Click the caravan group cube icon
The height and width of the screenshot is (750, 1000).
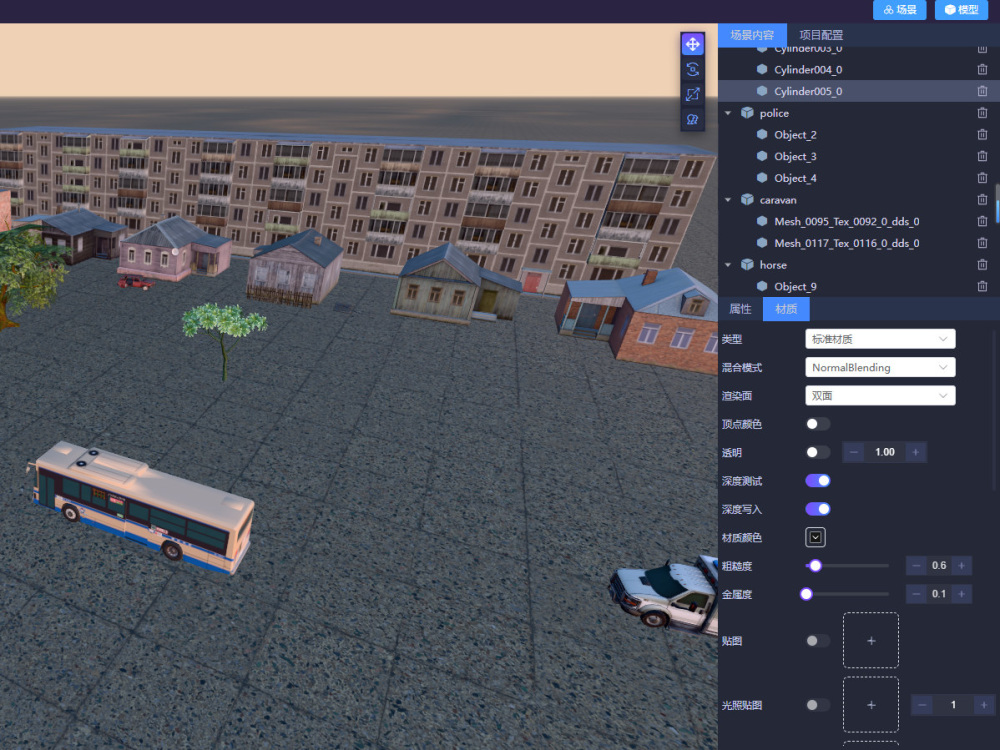[747, 200]
